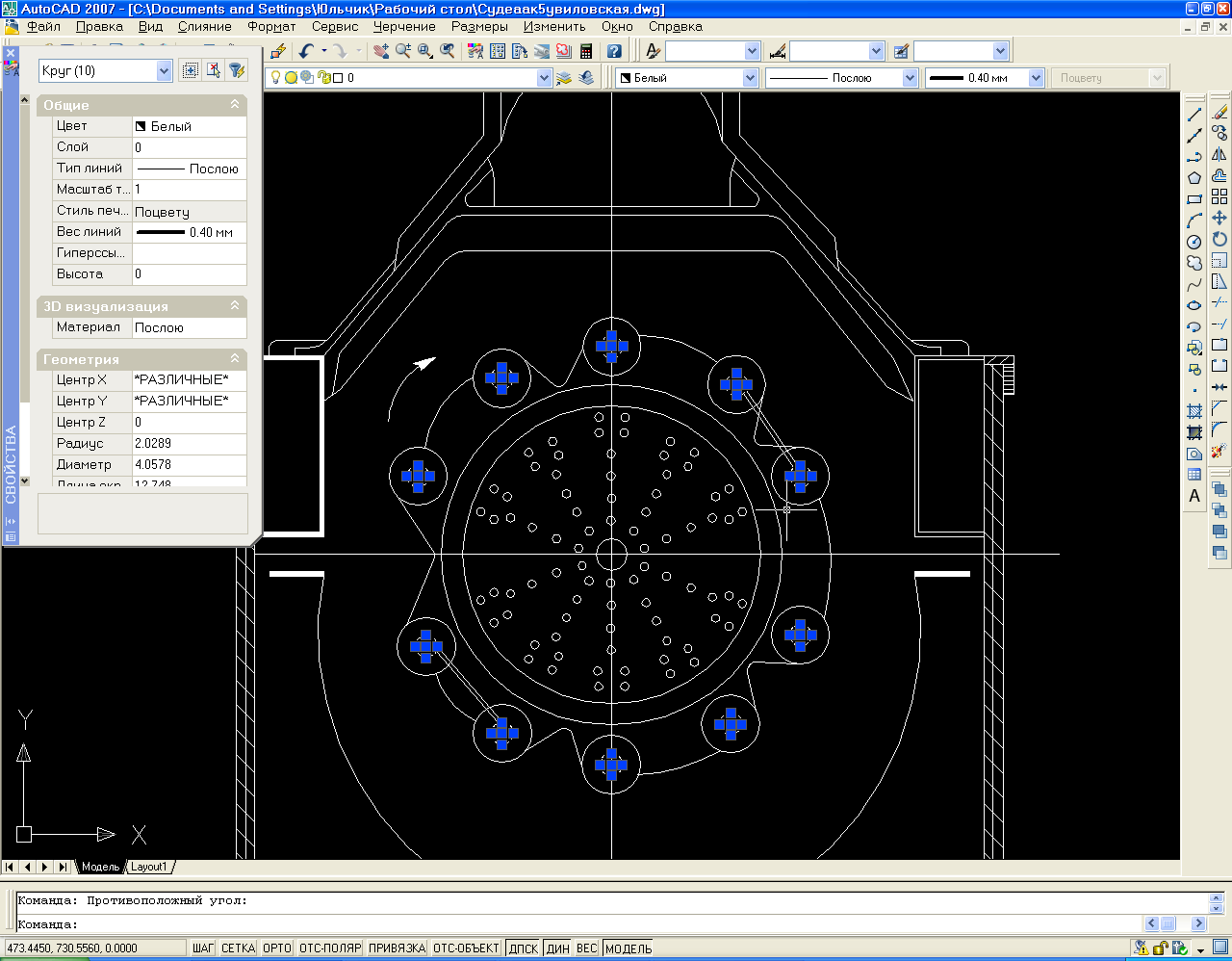Select the Move tool

point(1219,219)
